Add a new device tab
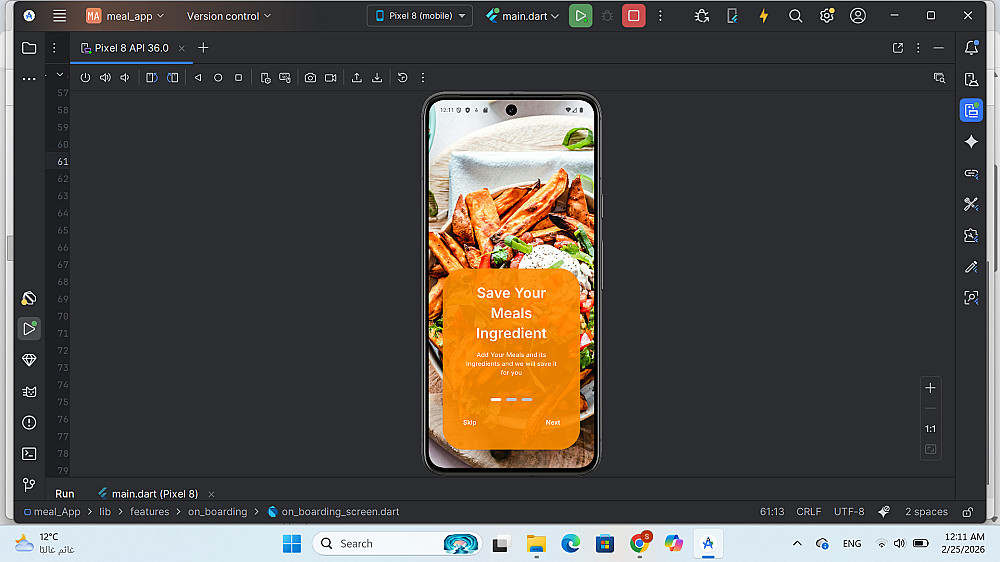This screenshot has height=562, width=1000. click(x=203, y=48)
